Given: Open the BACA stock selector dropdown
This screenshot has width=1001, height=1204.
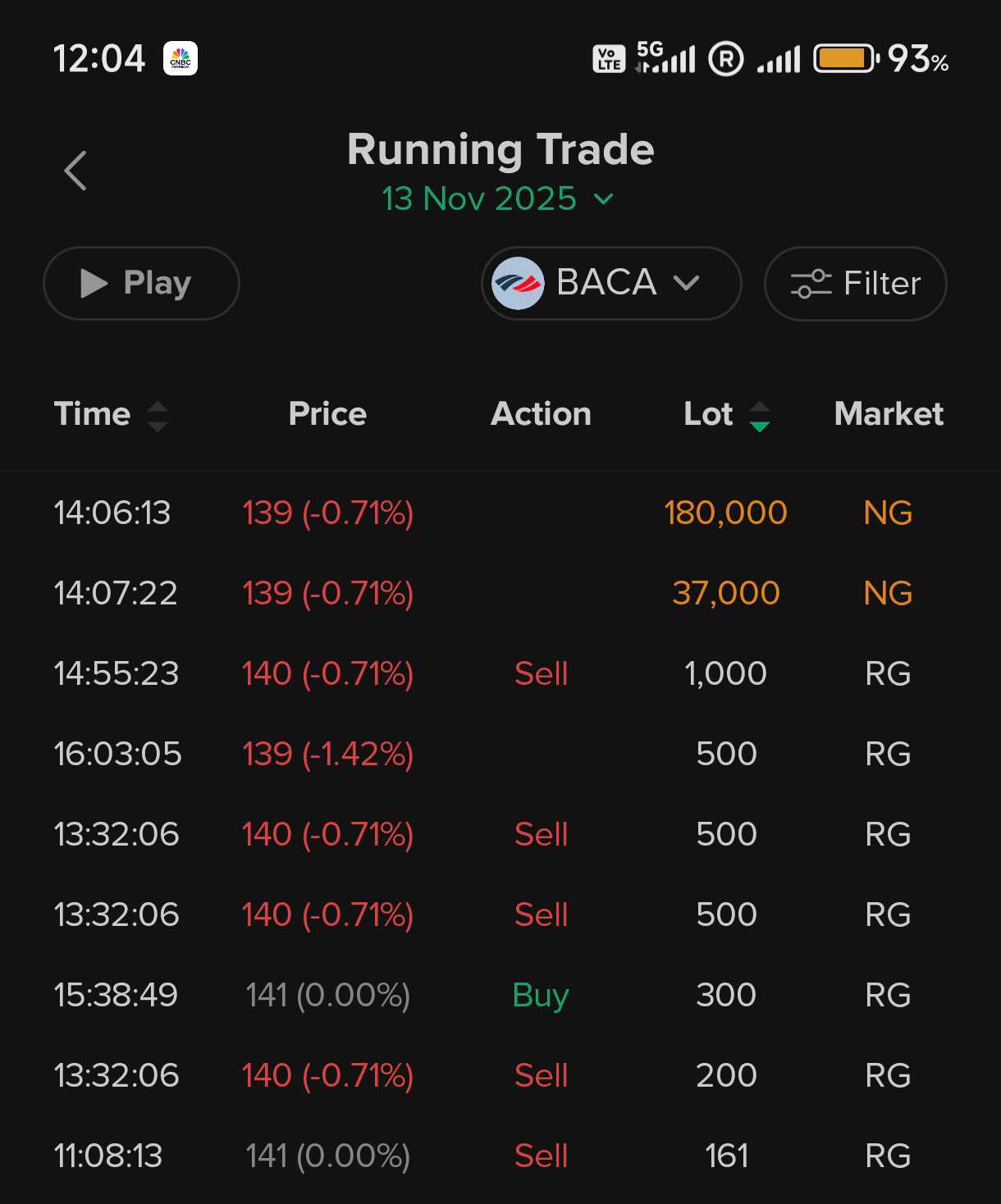Looking at the screenshot, I should (611, 283).
